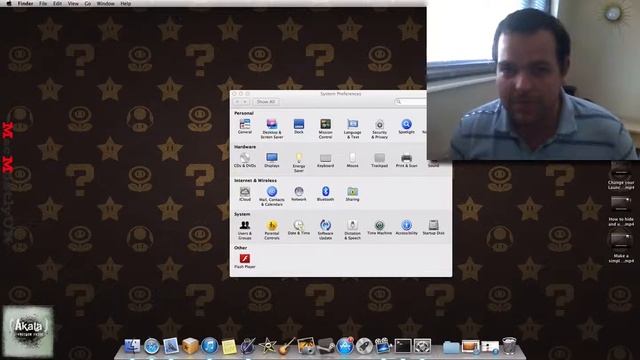Open Accessibility preferences

(407, 227)
